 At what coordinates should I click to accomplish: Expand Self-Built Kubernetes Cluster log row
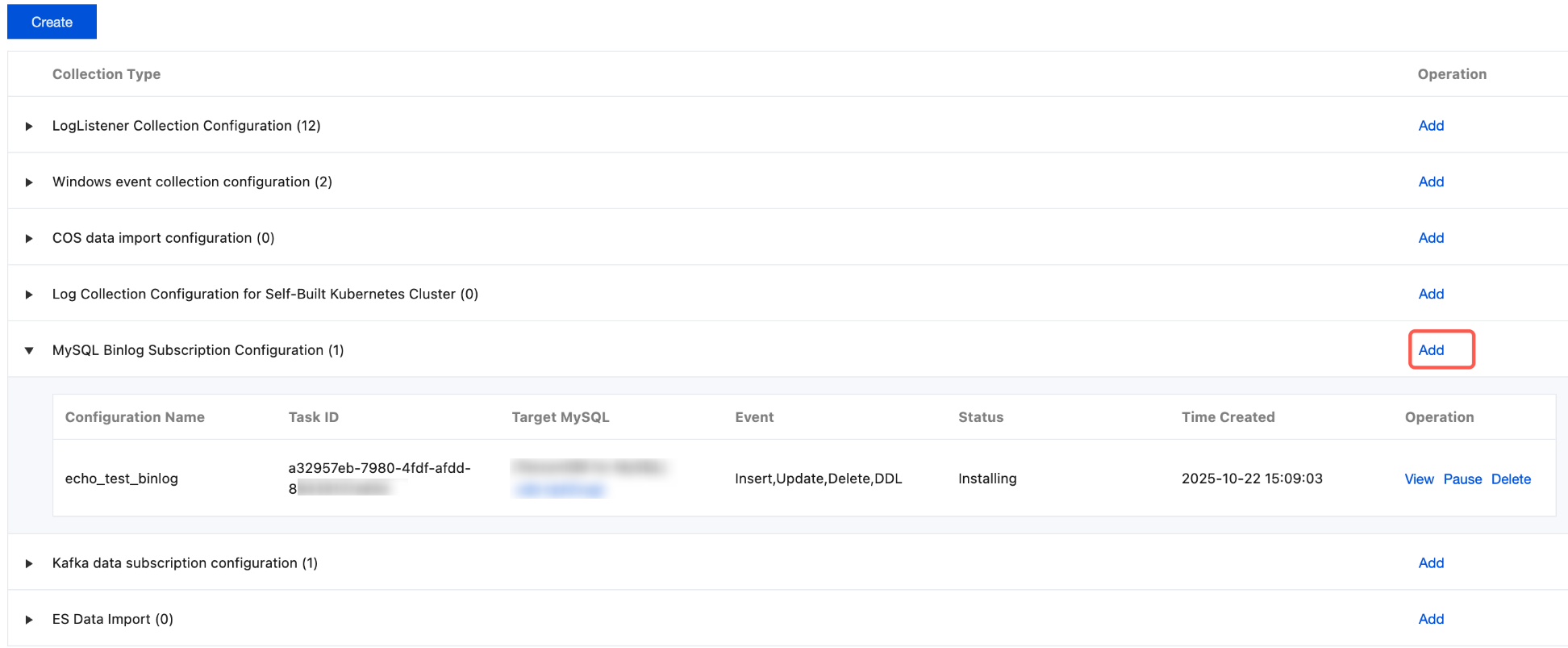(x=29, y=295)
